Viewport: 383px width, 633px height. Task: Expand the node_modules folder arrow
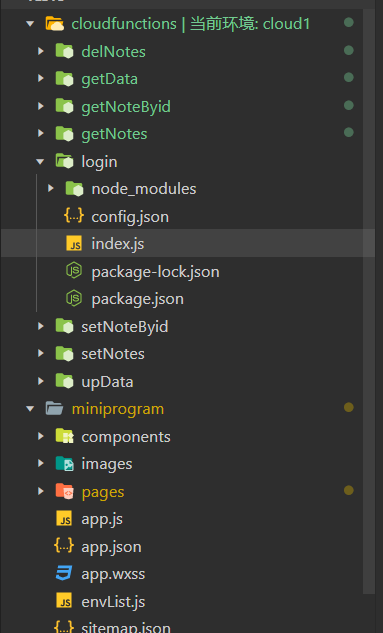tap(50, 189)
